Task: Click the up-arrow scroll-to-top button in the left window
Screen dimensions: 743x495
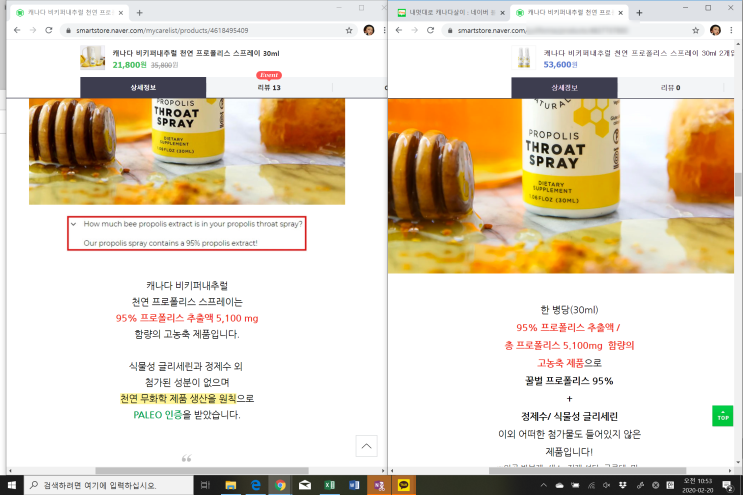Action: (366, 446)
